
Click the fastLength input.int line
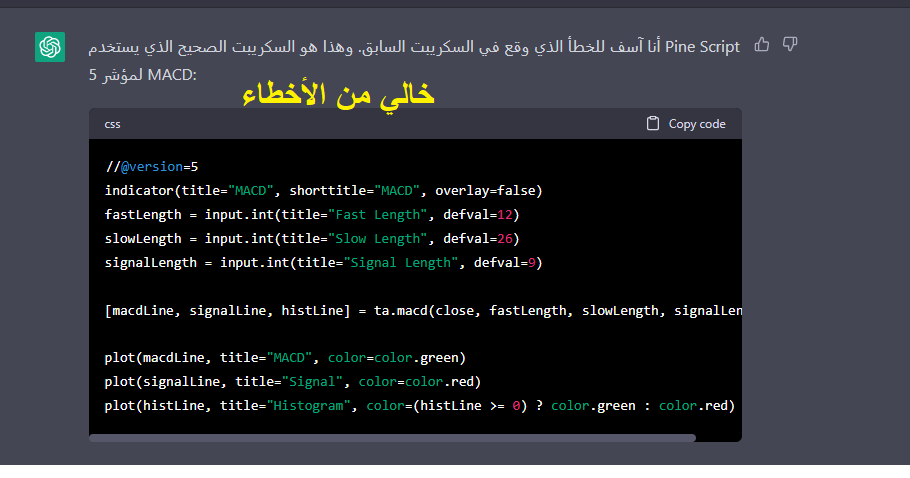pos(312,215)
